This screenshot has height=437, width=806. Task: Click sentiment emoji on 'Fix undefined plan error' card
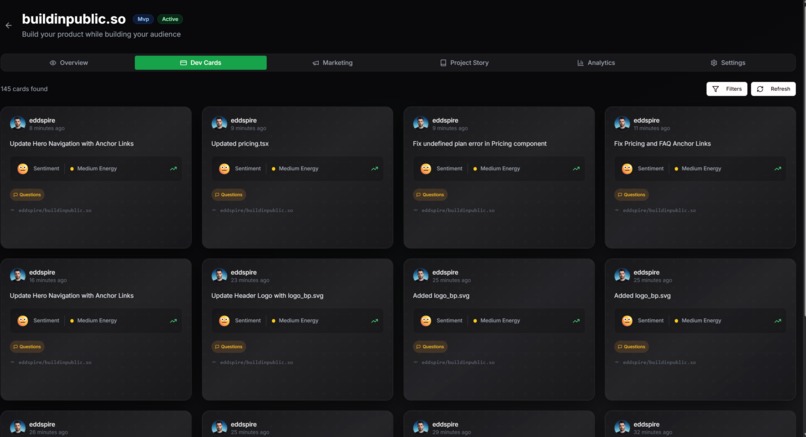pos(426,169)
